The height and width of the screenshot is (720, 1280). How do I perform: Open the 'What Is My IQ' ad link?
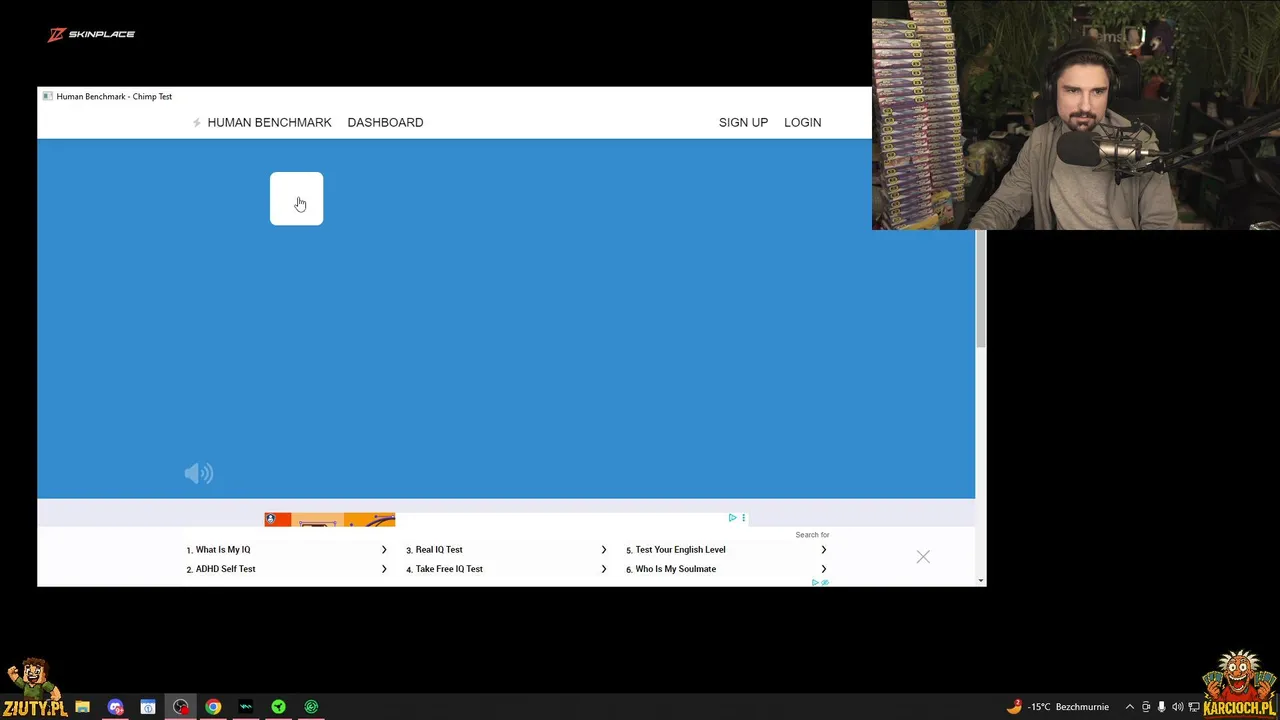point(223,549)
